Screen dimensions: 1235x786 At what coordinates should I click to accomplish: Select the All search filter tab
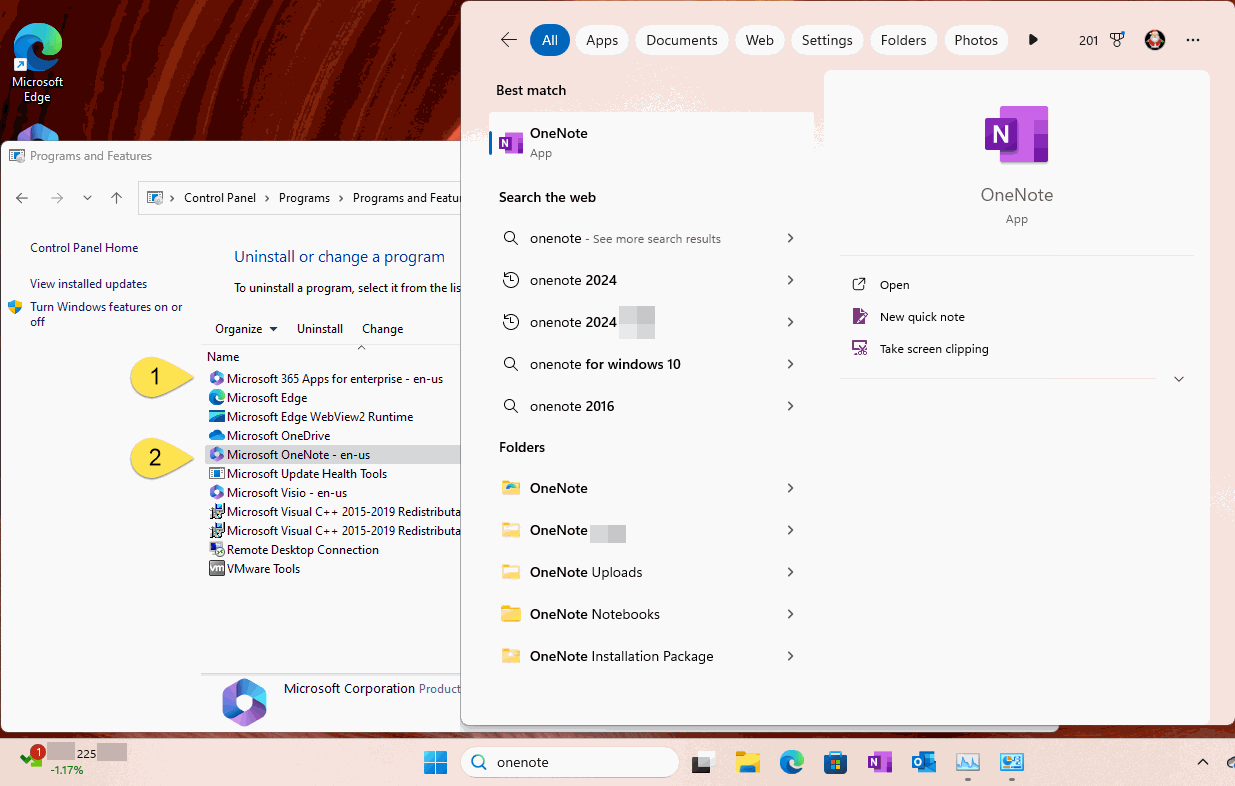click(x=550, y=40)
